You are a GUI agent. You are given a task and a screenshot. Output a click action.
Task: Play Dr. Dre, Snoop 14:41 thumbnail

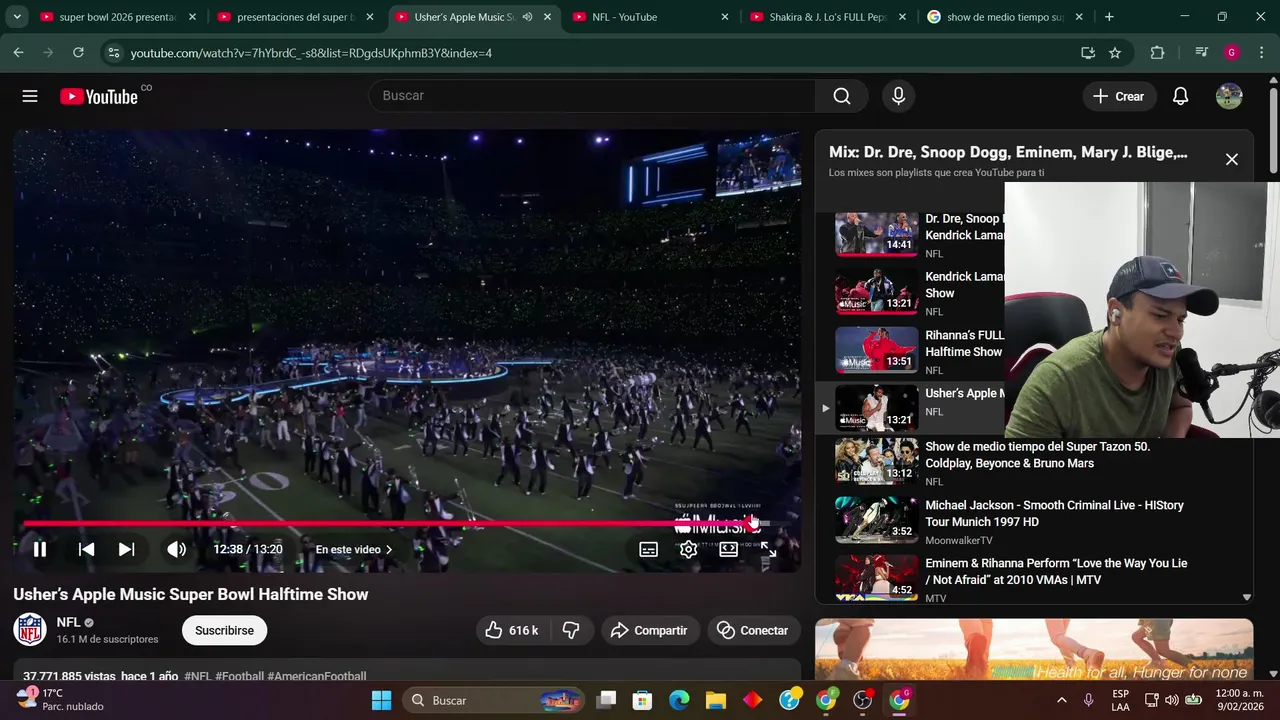877,234
